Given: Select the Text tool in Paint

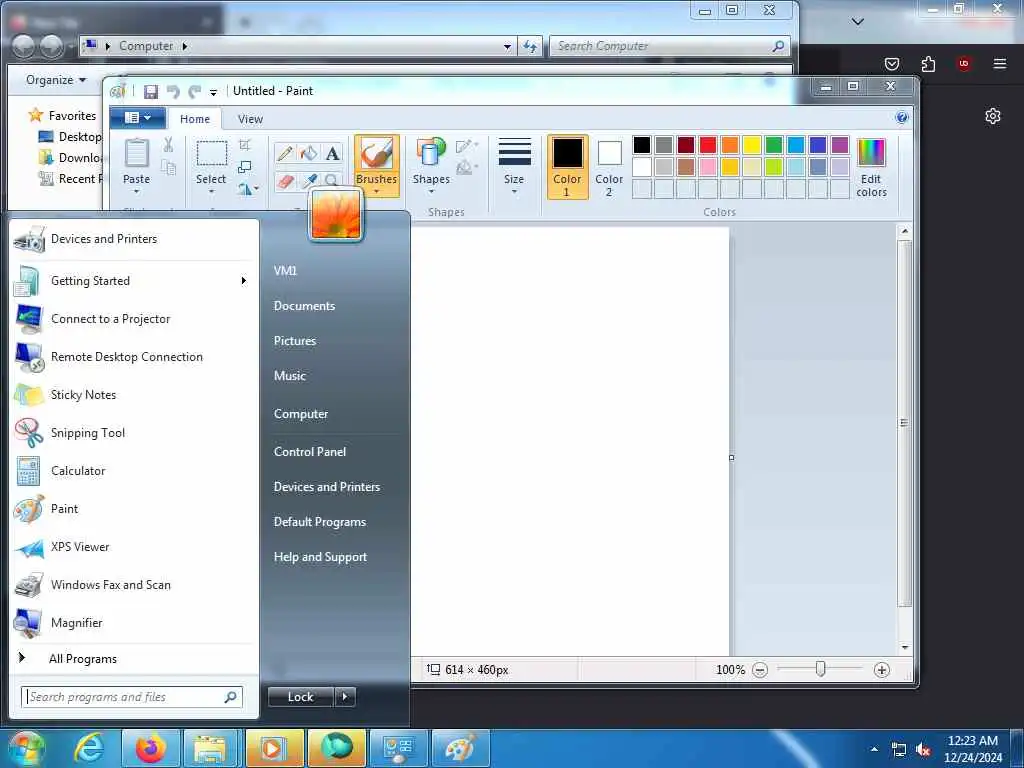Looking at the screenshot, I should pyautogui.click(x=332, y=154).
